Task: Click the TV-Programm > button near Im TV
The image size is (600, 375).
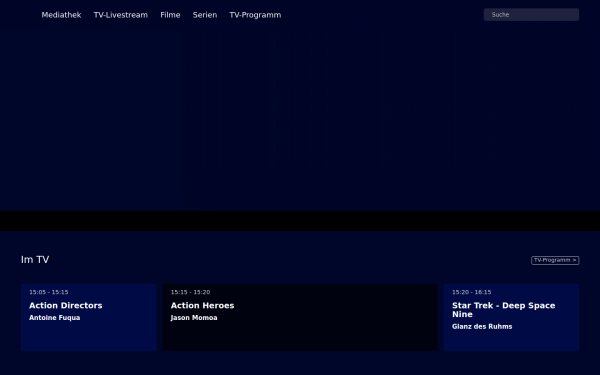Action: [555, 260]
